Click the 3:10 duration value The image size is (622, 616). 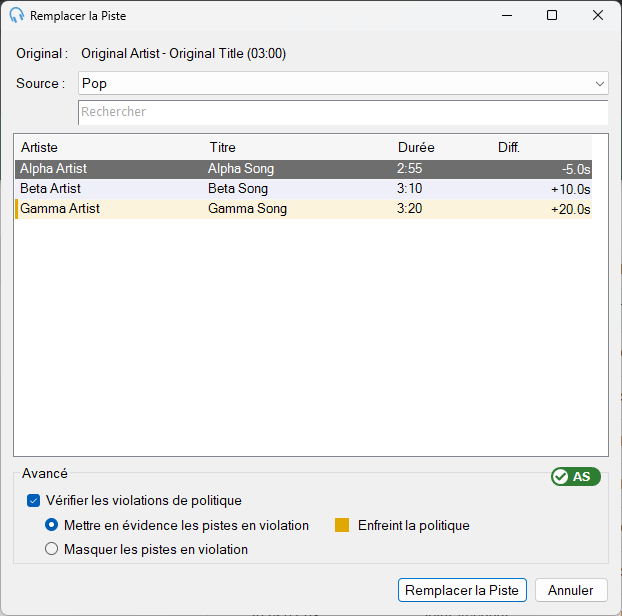(x=409, y=188)
